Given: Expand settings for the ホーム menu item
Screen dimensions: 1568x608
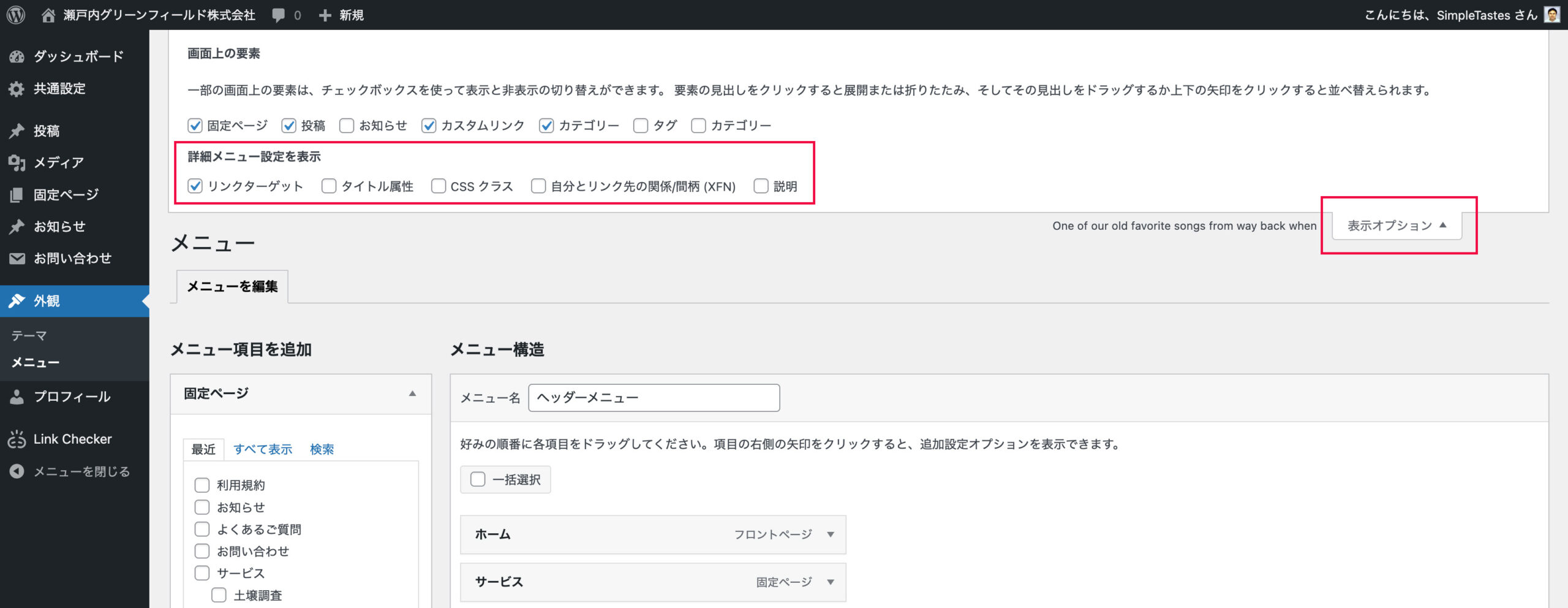Looking at the screenshot, I should click(831, 534).
